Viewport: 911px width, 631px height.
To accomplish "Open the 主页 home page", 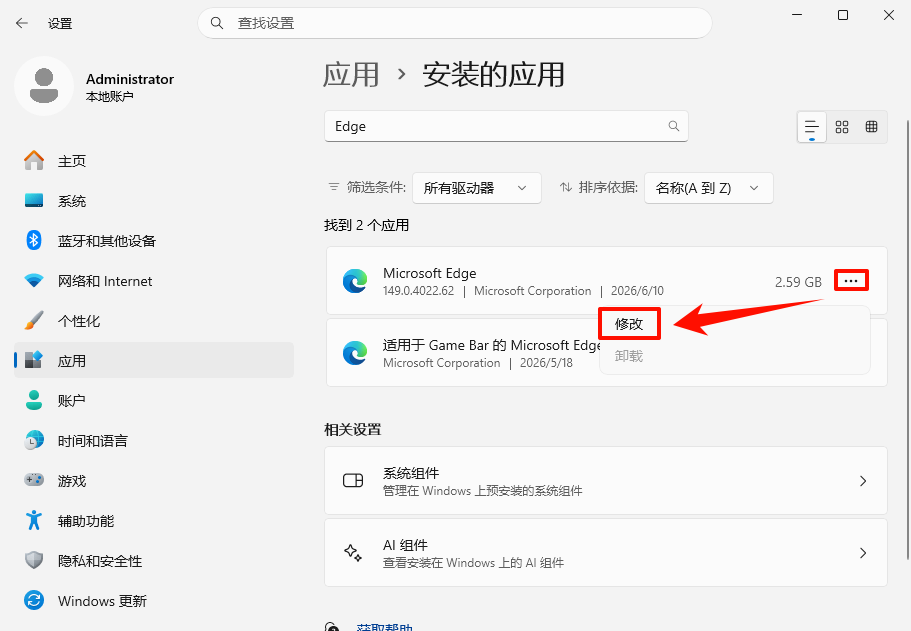I will (x=154, y=161).
